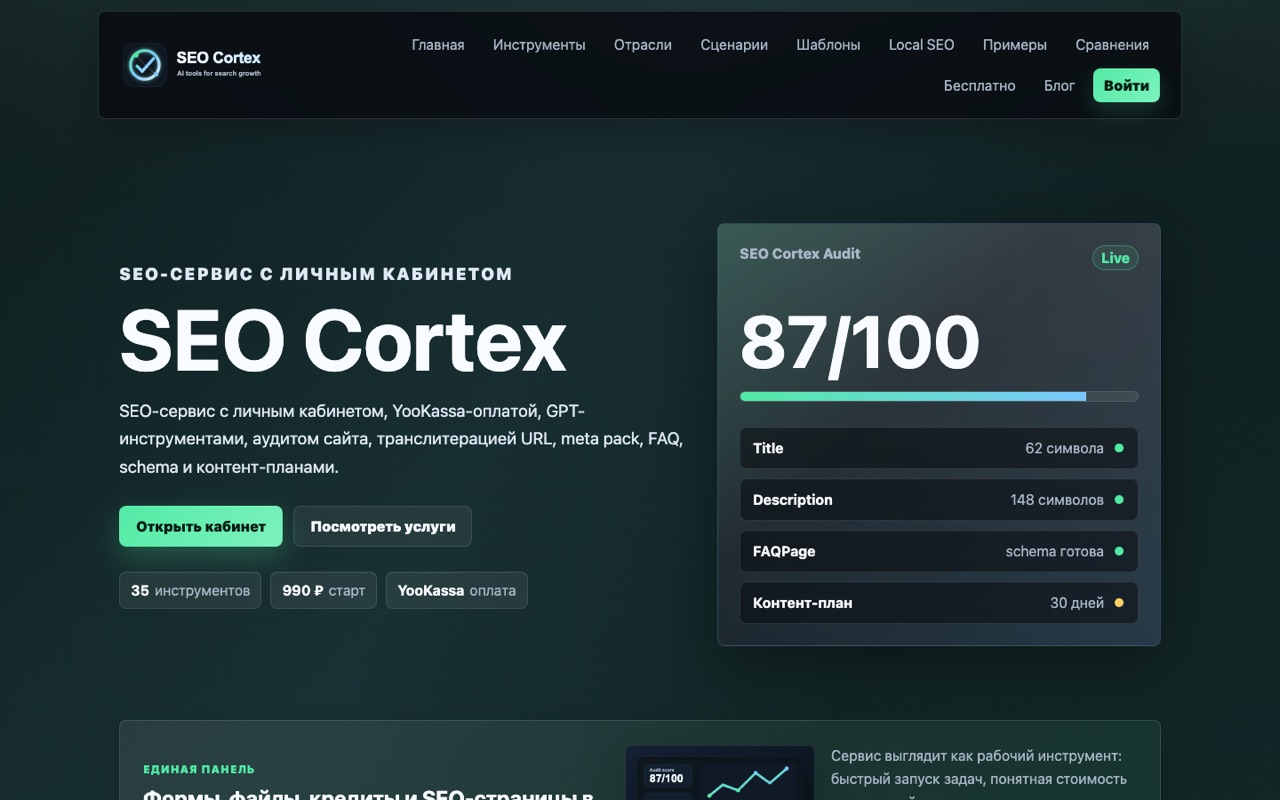
Task: Click the SEO Cortex Audit card title
Action: 800,254
